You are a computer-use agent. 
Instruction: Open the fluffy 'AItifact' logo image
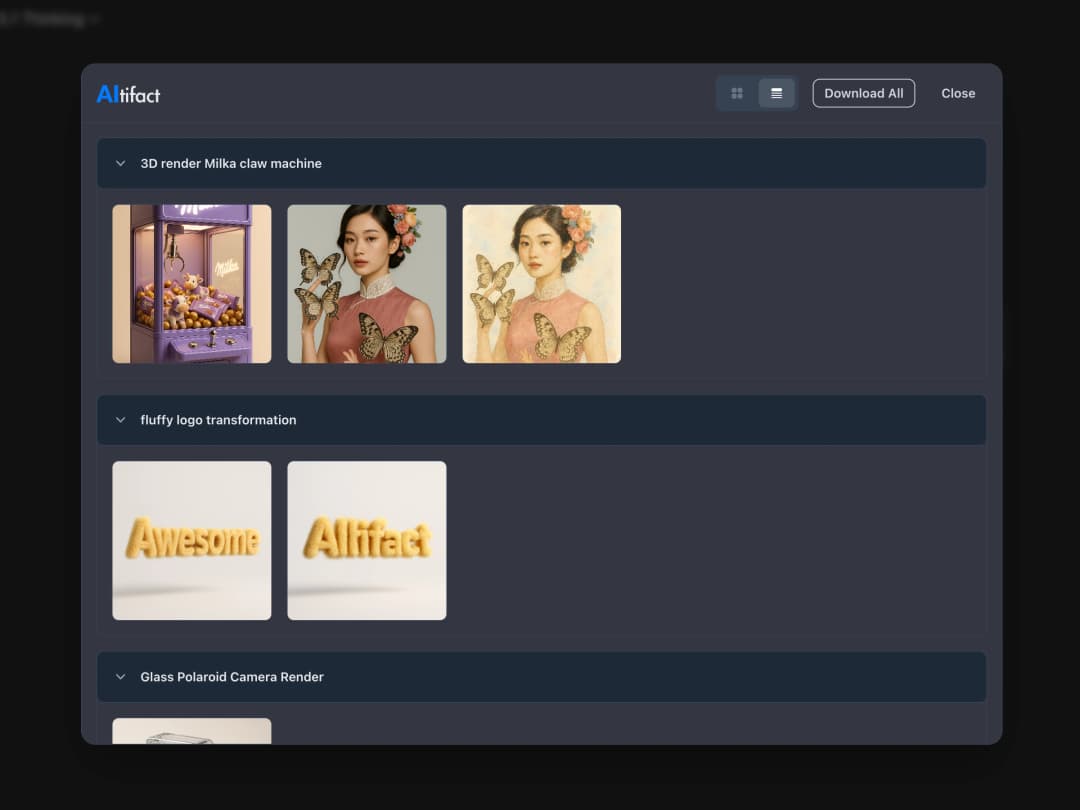367,540
